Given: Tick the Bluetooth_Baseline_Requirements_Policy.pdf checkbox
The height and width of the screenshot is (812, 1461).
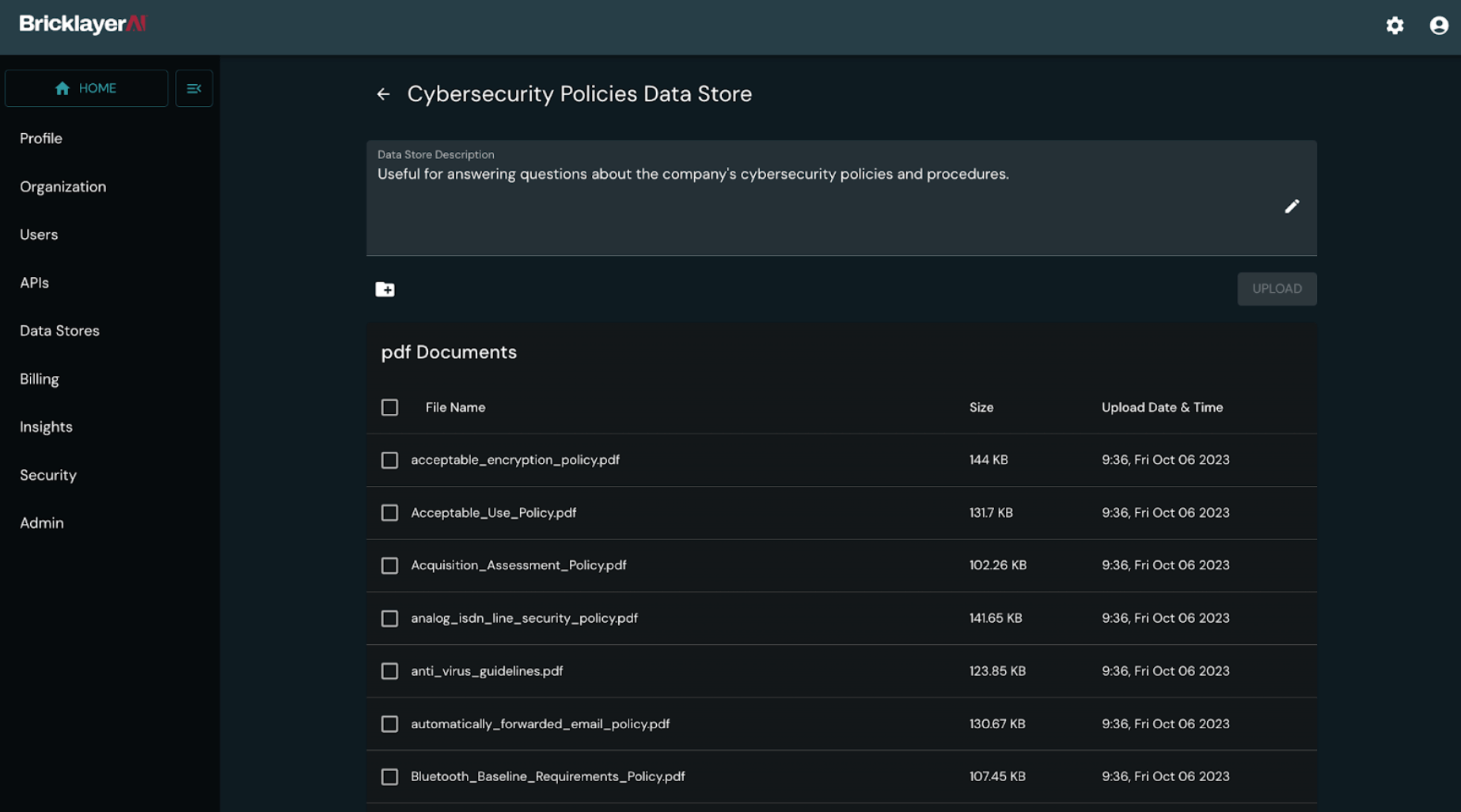Looking at the screenshot, I should 389,777.
